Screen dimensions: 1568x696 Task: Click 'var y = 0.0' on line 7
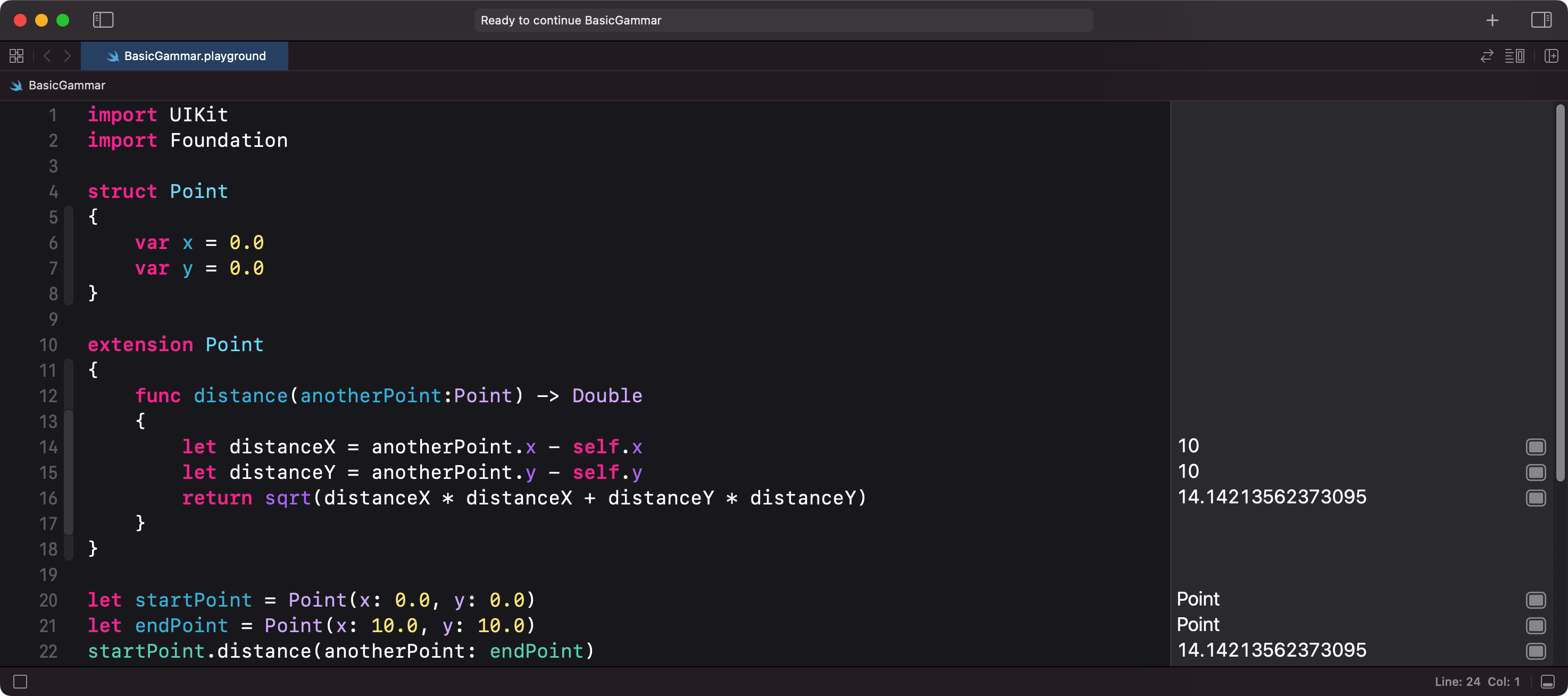pyautogui.click(x=199, y=268)
